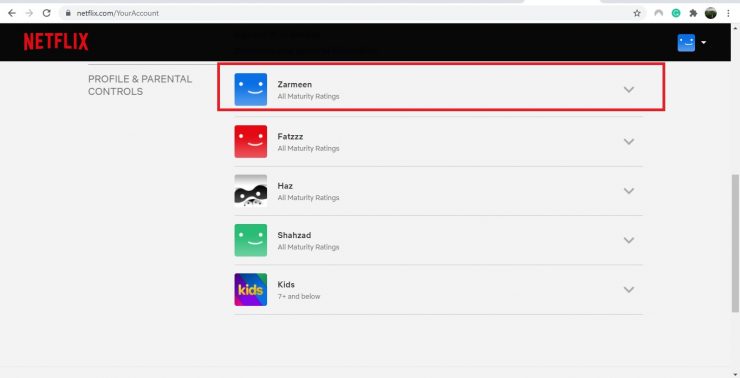Click the Kids profile avatar
The width and height of the screenshot is (740, 378).
click(251, 289)
